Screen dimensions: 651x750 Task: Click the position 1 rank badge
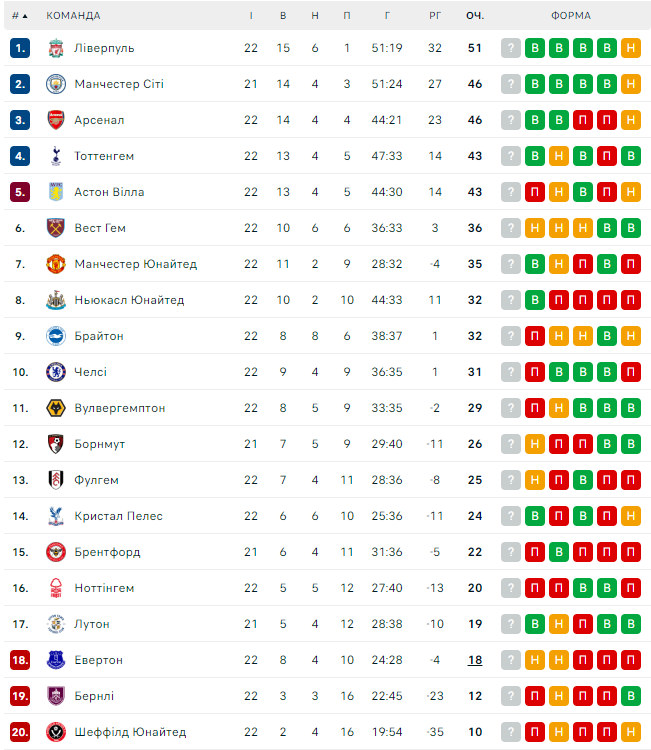coord(21,48)
